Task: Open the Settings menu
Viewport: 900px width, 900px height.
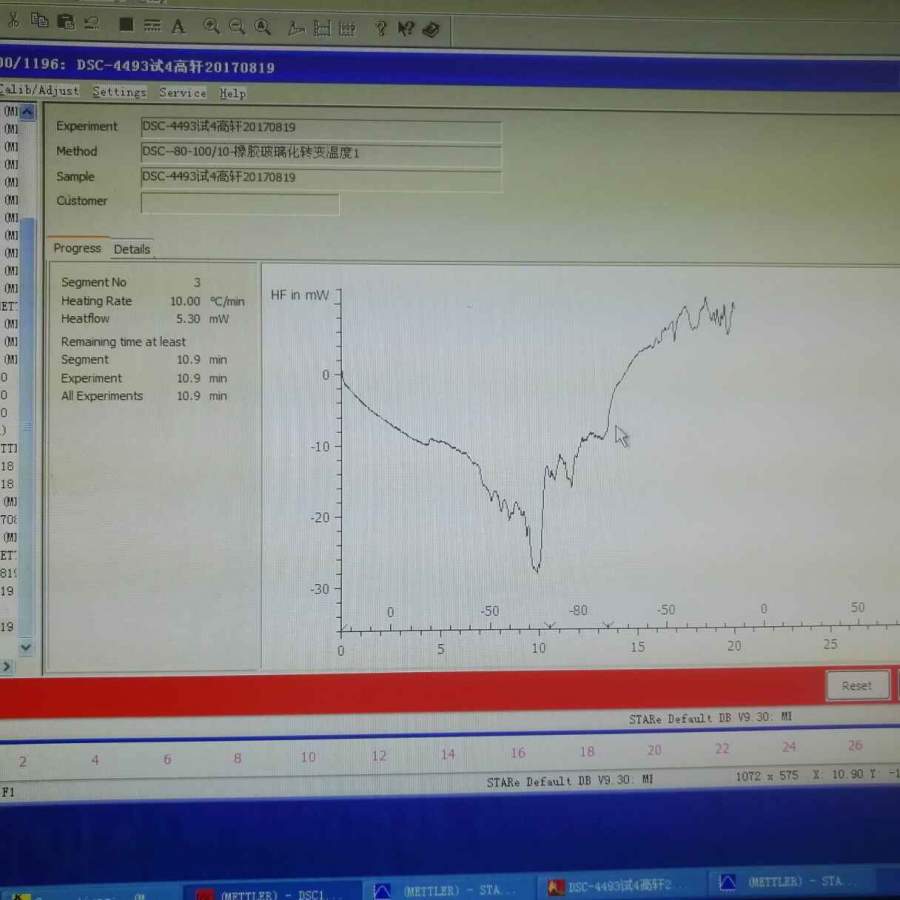Action: pyautogui.click(x=119, y=91)
